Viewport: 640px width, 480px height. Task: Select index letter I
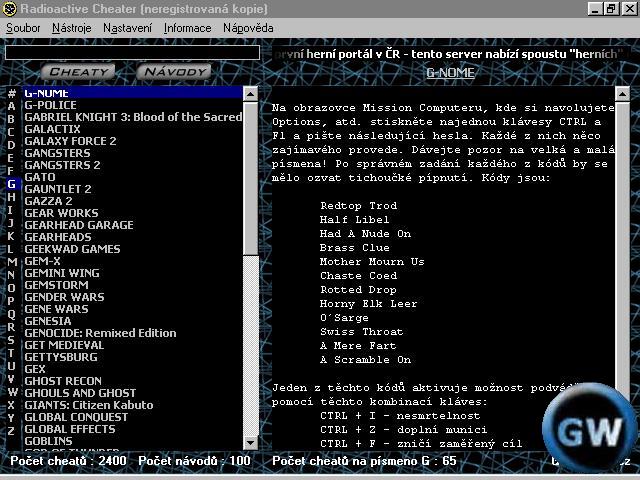(x=11, y=210)
